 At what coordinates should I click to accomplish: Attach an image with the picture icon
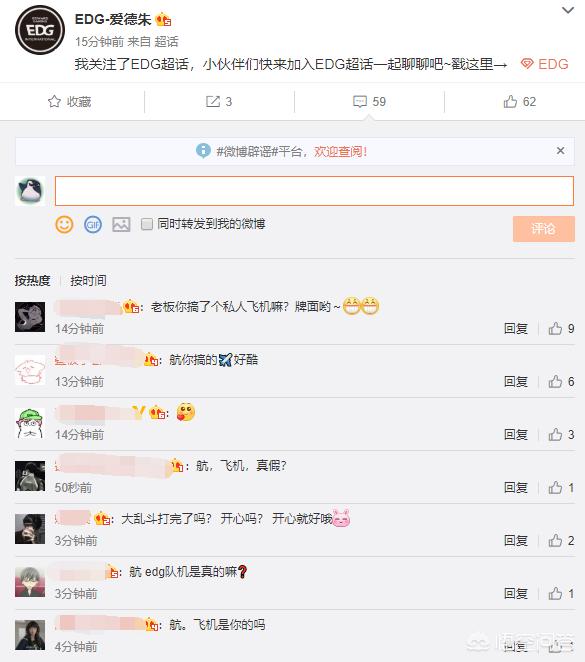[121, 225]
